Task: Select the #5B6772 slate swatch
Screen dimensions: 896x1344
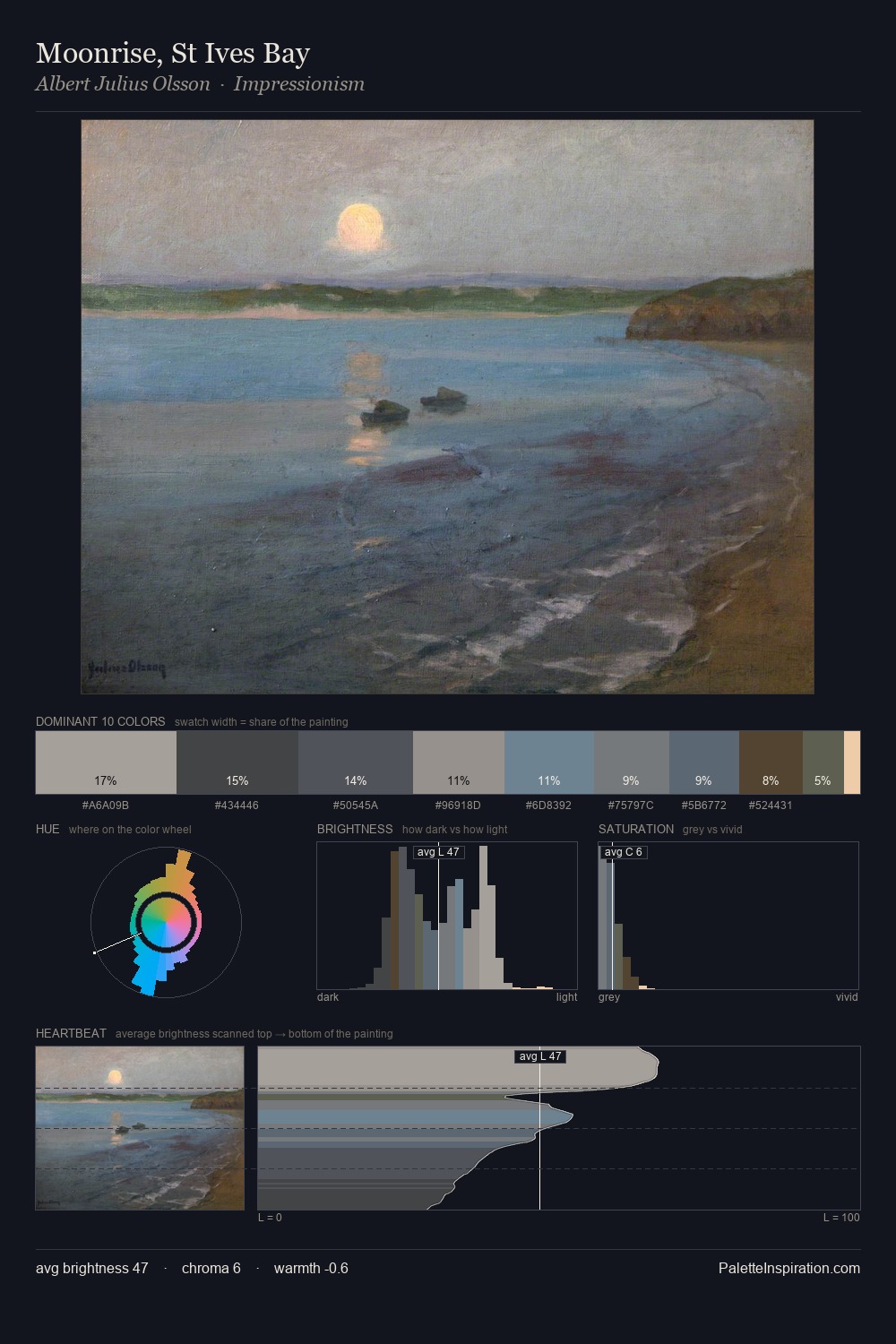Action: (x=704, y=762)
